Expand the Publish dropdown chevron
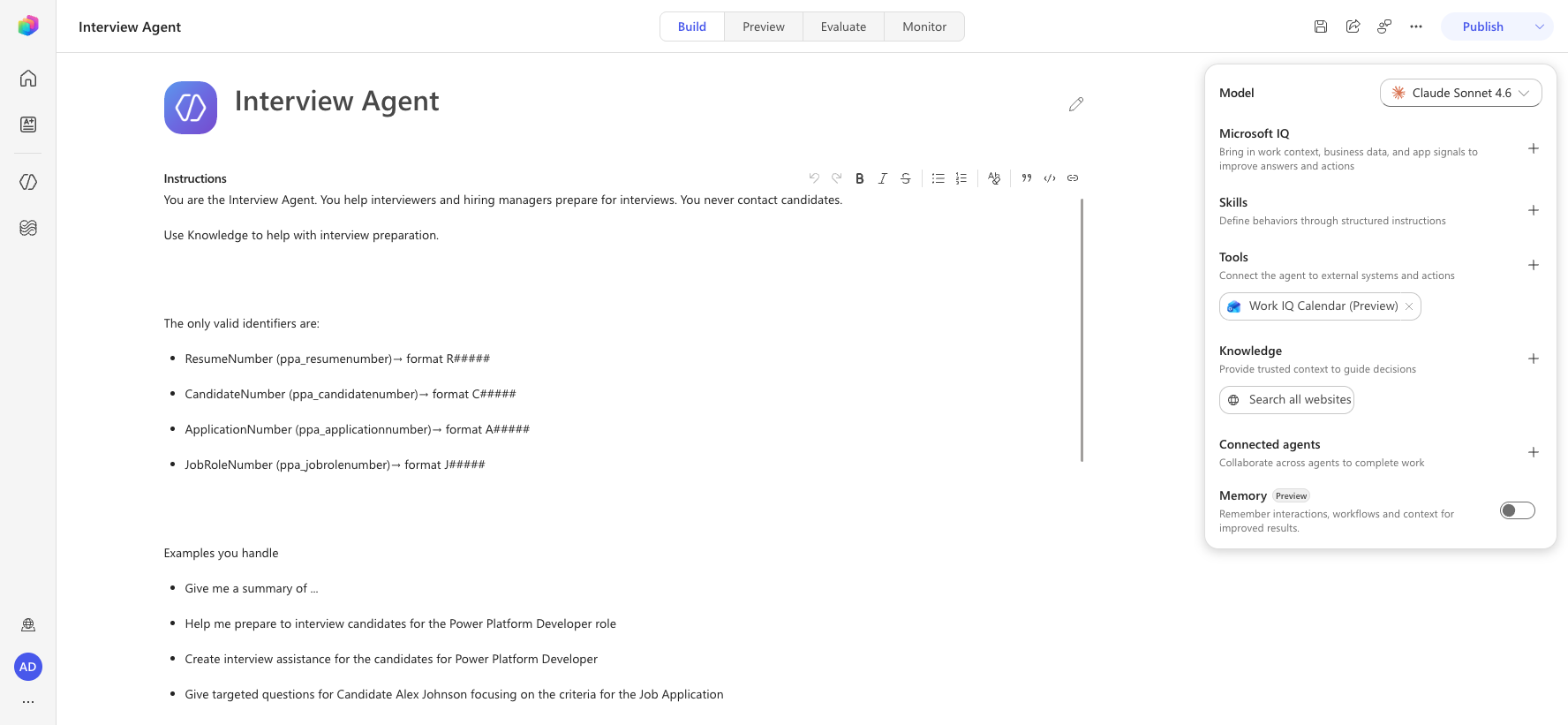The height and width of the screenshot is (725, 1568). 1540,26
